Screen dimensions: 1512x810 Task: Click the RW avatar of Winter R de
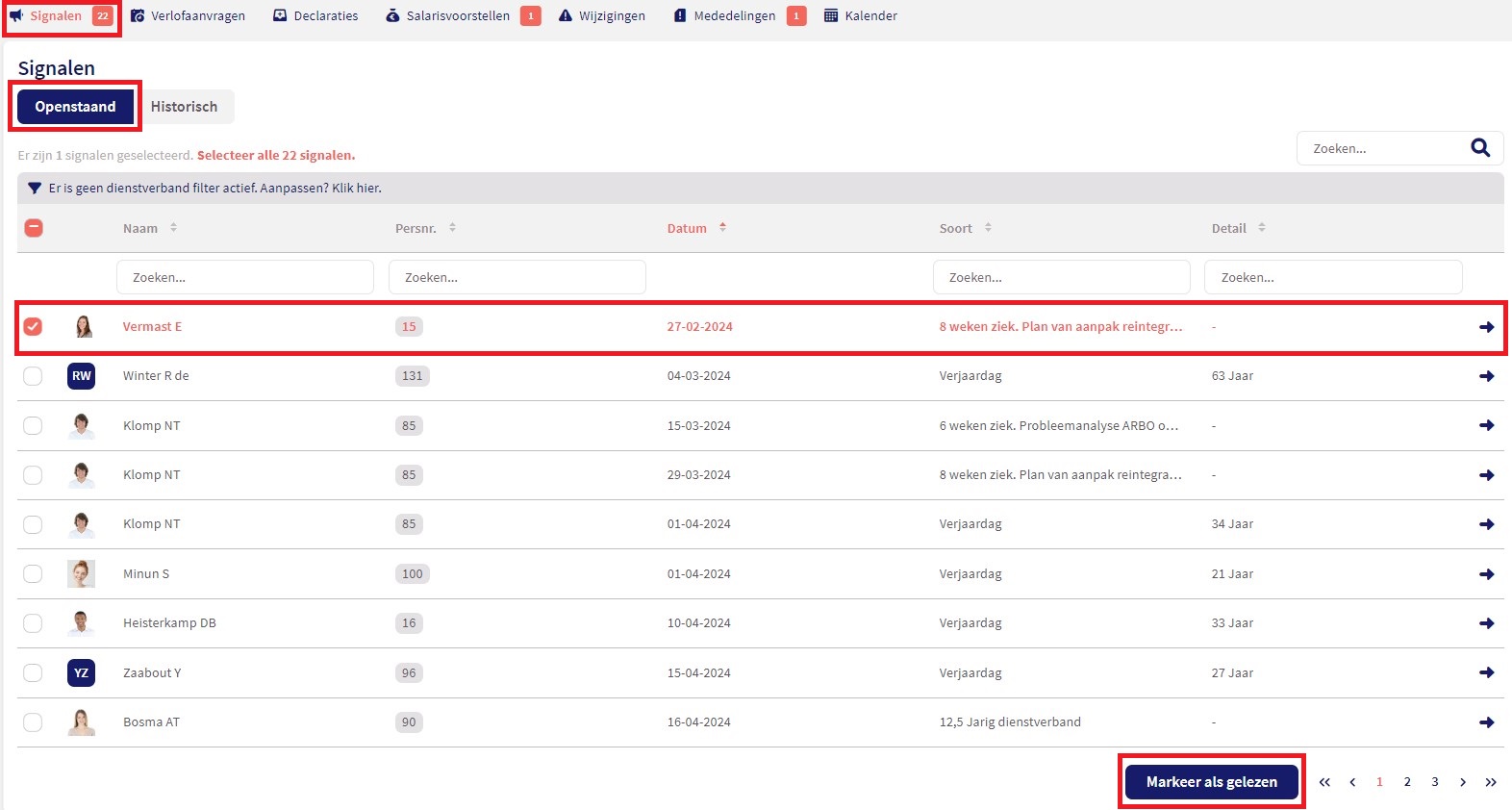[x=82, y=376]
